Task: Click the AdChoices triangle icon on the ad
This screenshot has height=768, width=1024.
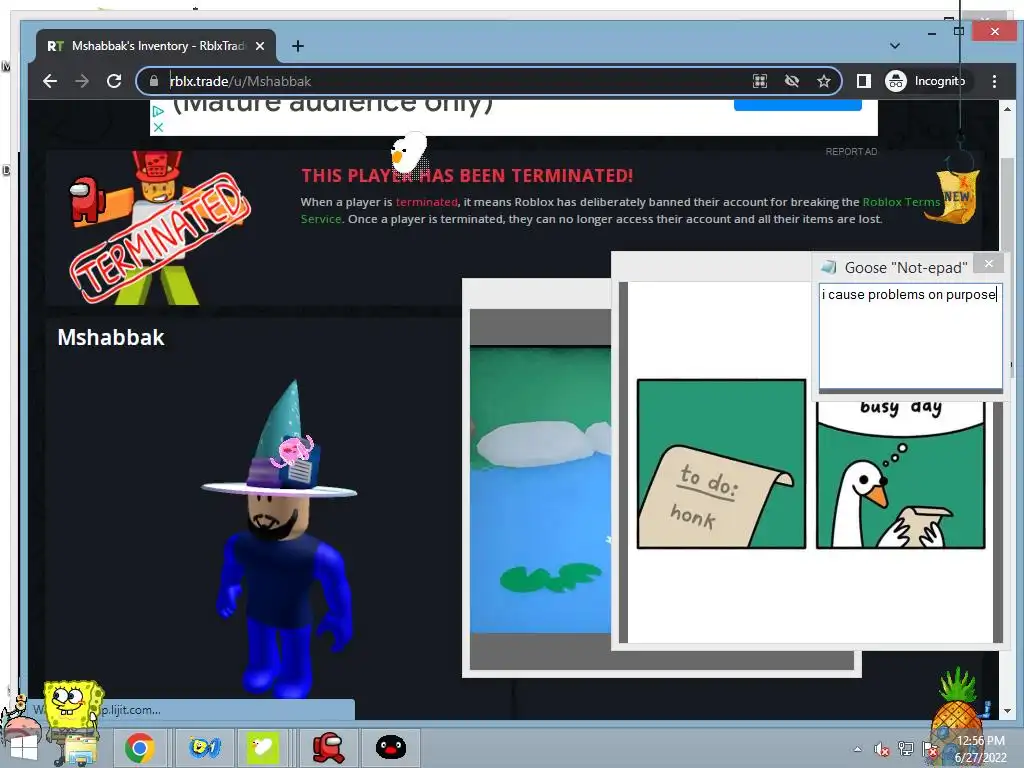Action: pyautogui.click(x=158, y=112)
